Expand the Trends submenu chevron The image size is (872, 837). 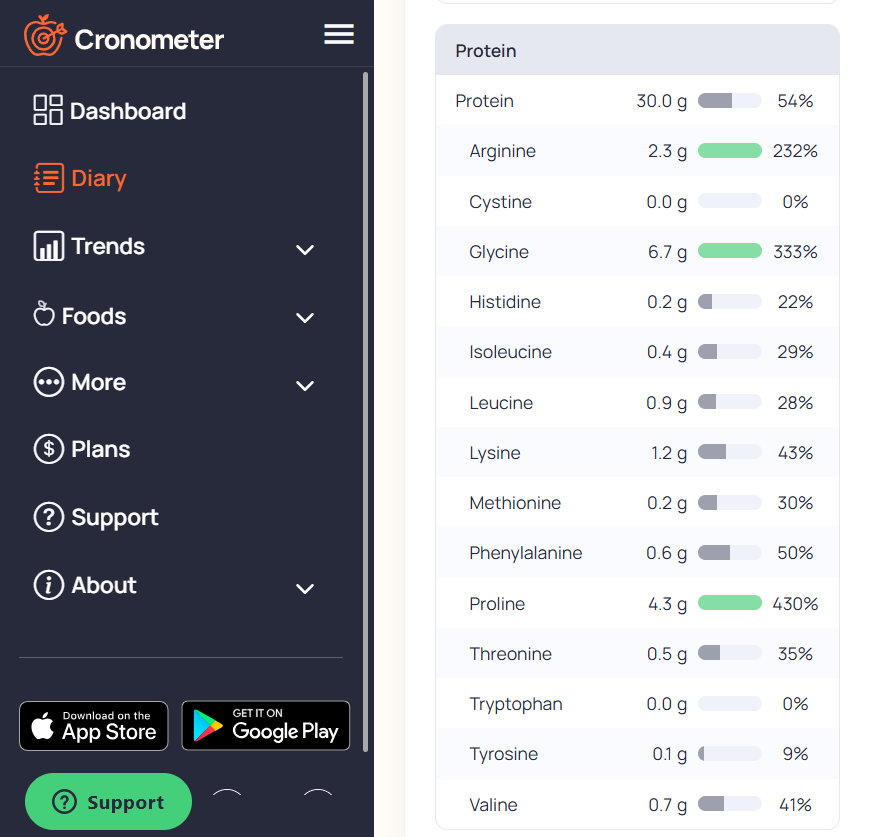pyautogui.click(x=305, y=250)
